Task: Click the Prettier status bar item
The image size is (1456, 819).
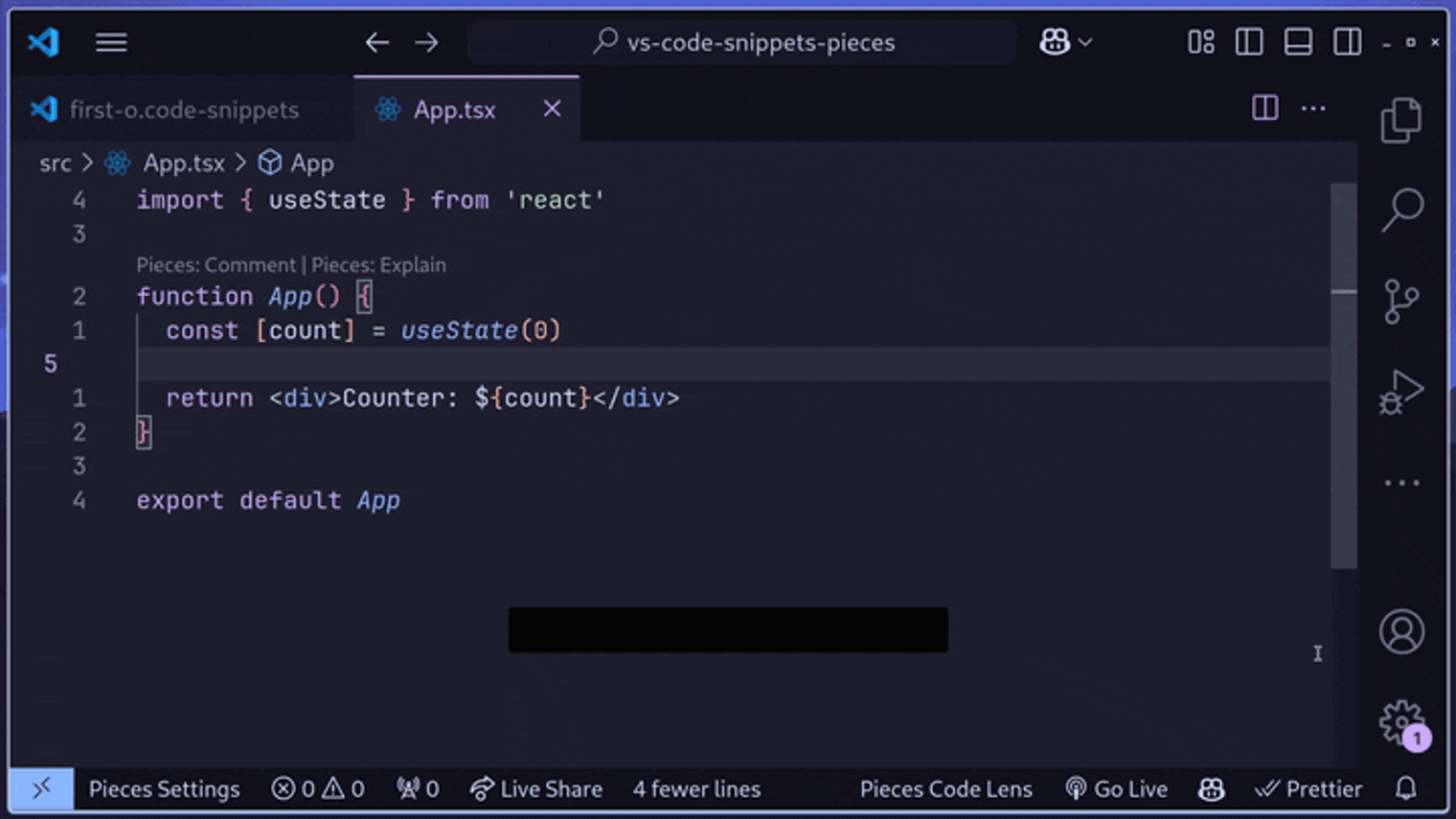Action: pos(1308,789)
